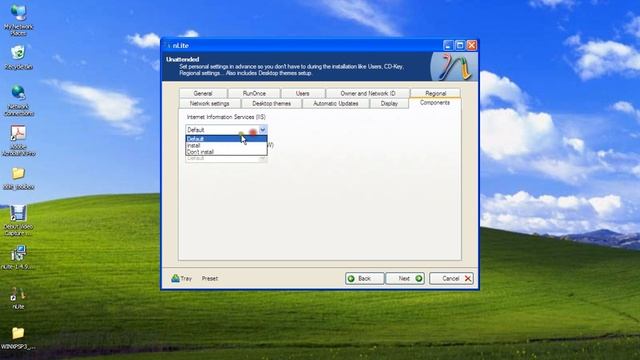Image resolution: width=640 pixels, height=360 pixels.
Task: Open the Desktop themes tab
Action: 271,104
